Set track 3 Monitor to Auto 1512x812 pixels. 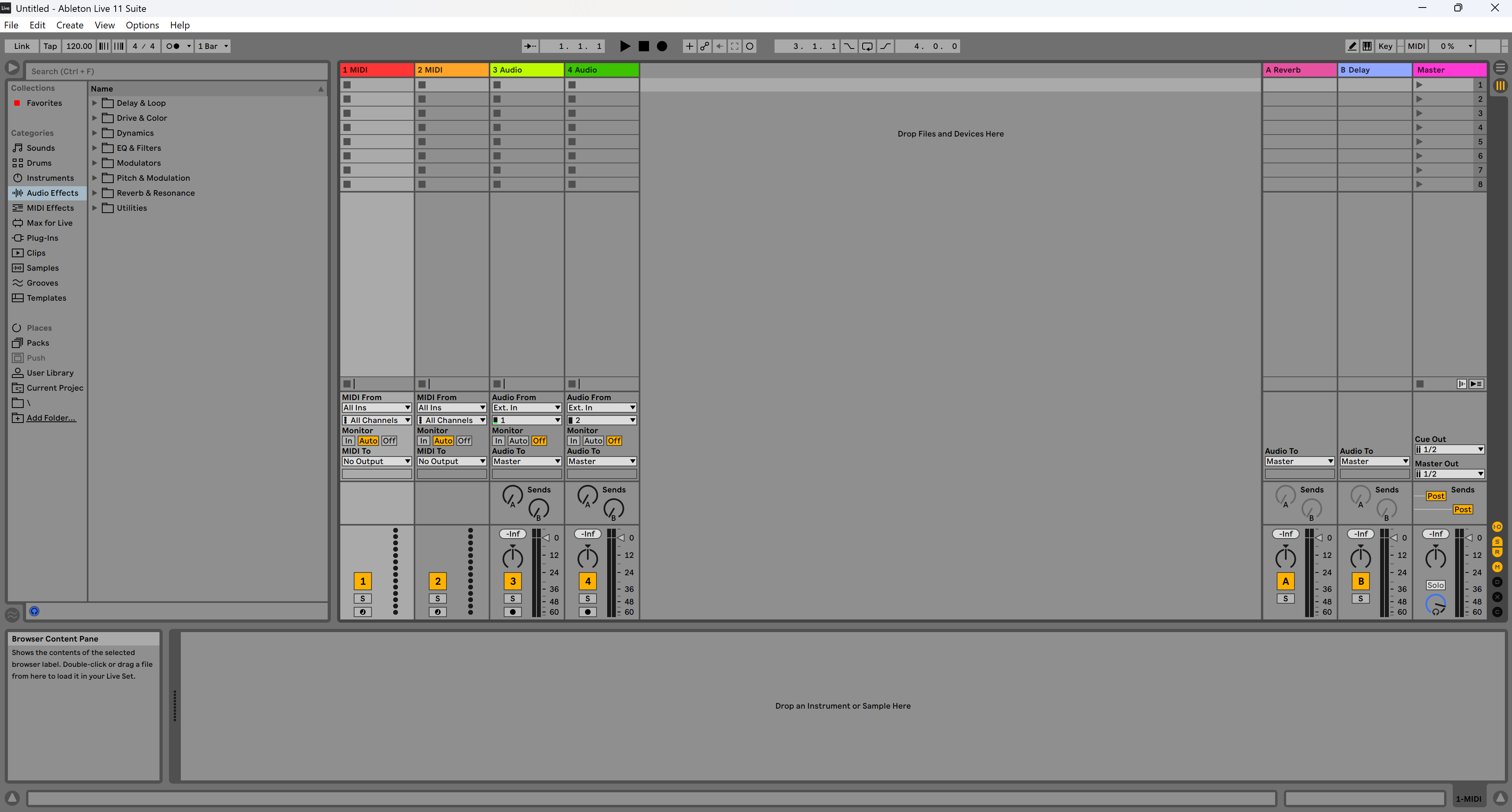518,441
